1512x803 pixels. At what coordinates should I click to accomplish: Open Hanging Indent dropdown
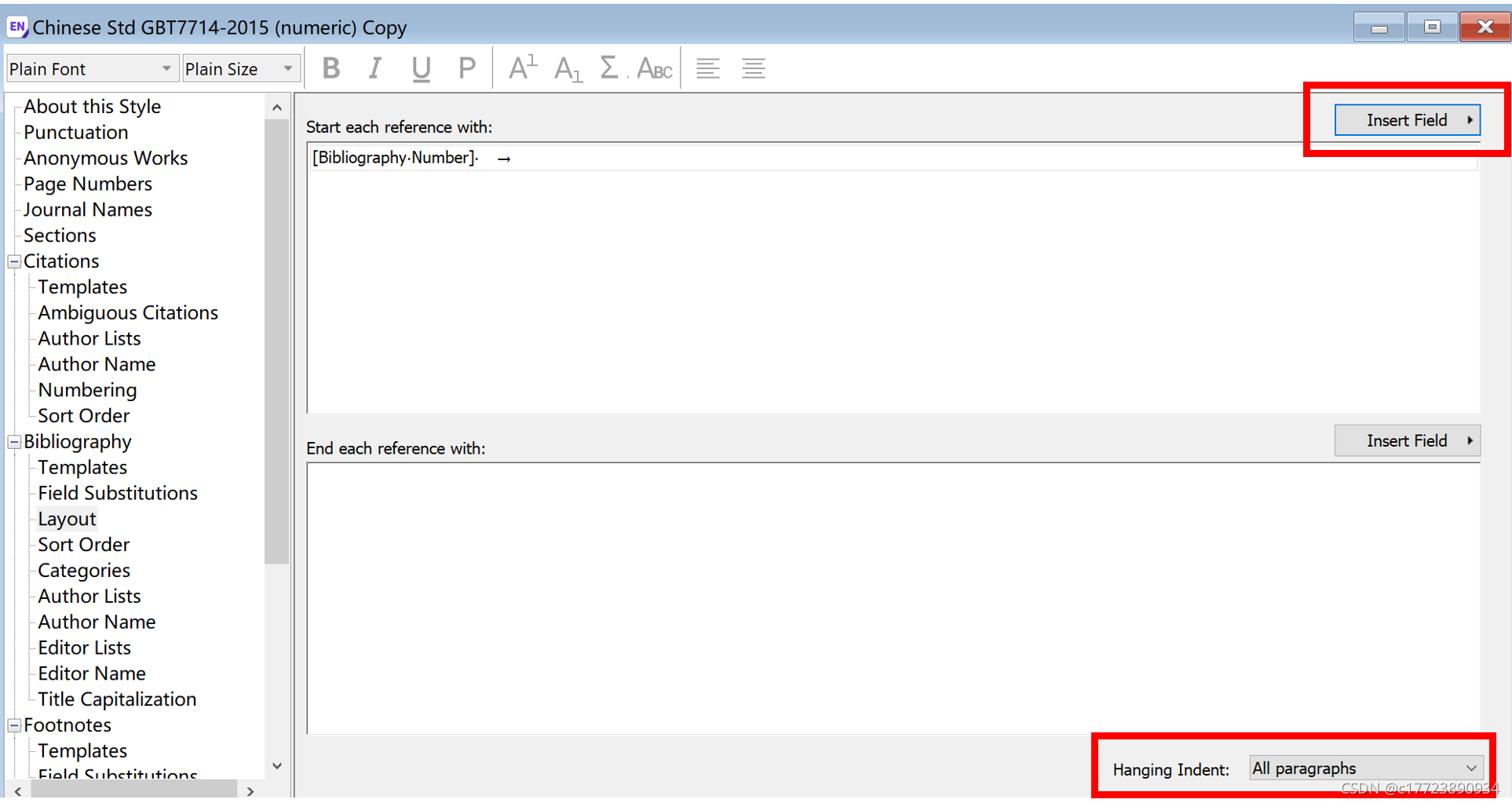(1365, 768)
